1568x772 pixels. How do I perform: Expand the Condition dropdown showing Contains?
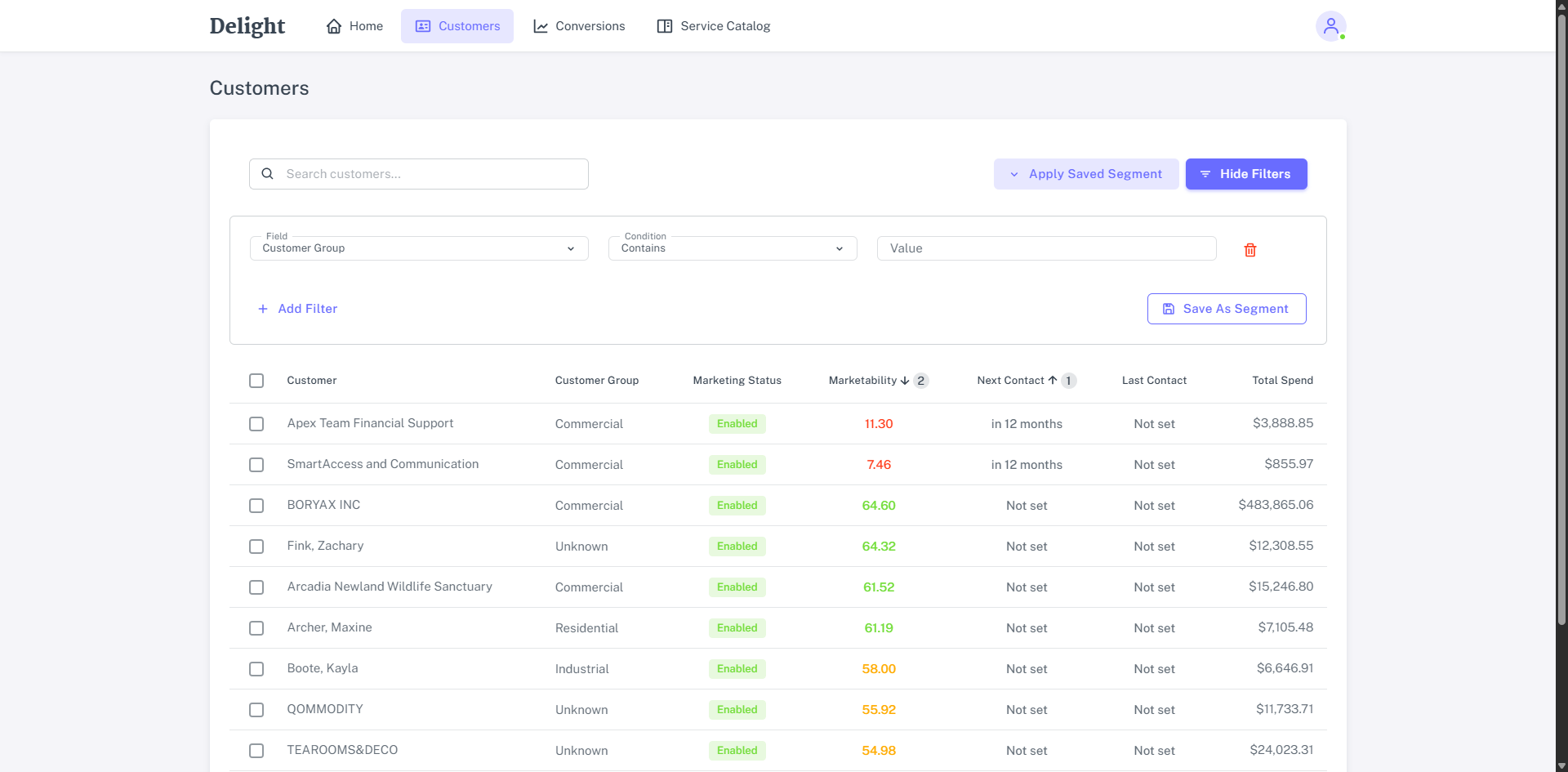tap(732, 248)
